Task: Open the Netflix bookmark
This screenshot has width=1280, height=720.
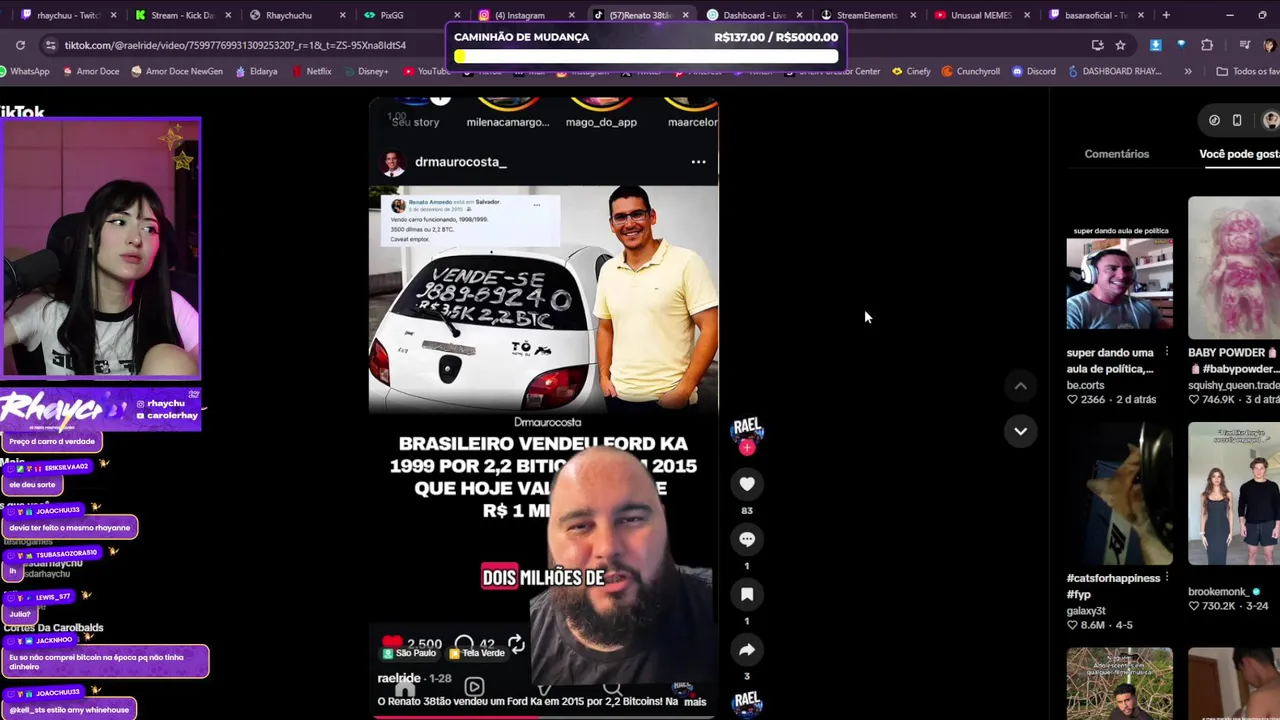Action: [312, 71]
